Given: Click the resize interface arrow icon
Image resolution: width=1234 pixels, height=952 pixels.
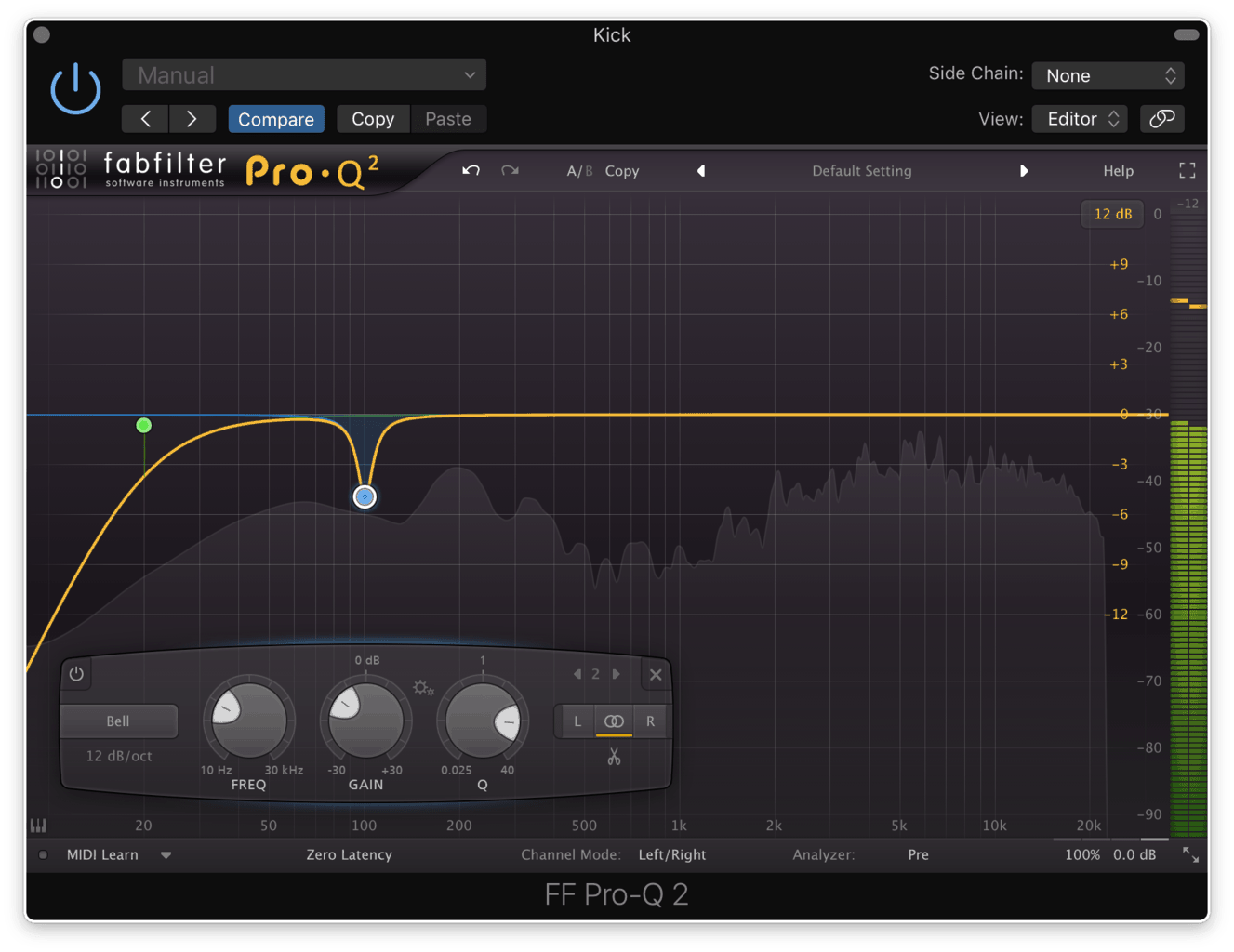Looking at the screenshot, I should point(1190,854).
